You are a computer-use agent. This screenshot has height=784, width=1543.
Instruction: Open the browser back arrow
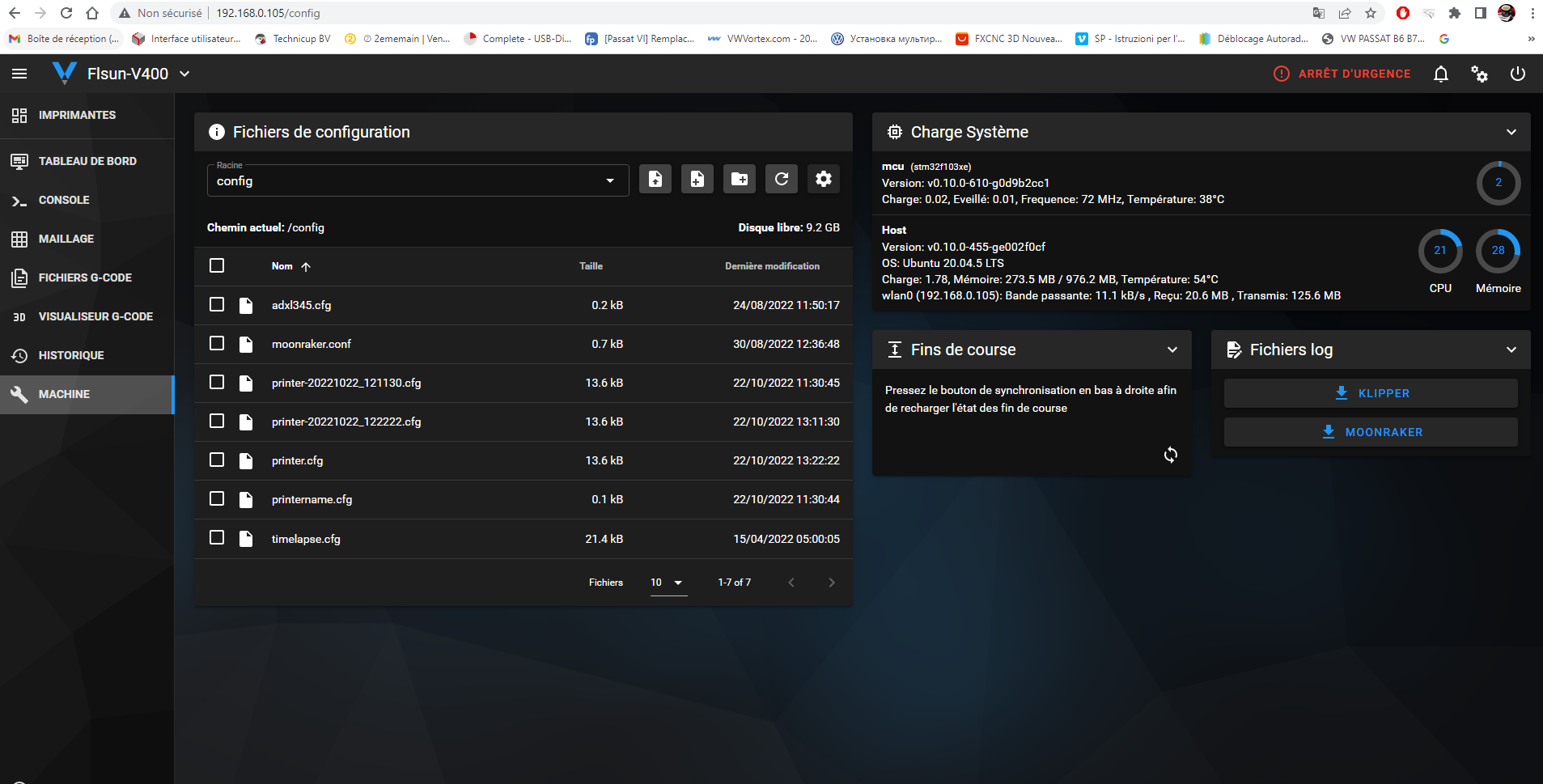coord(15,13)
